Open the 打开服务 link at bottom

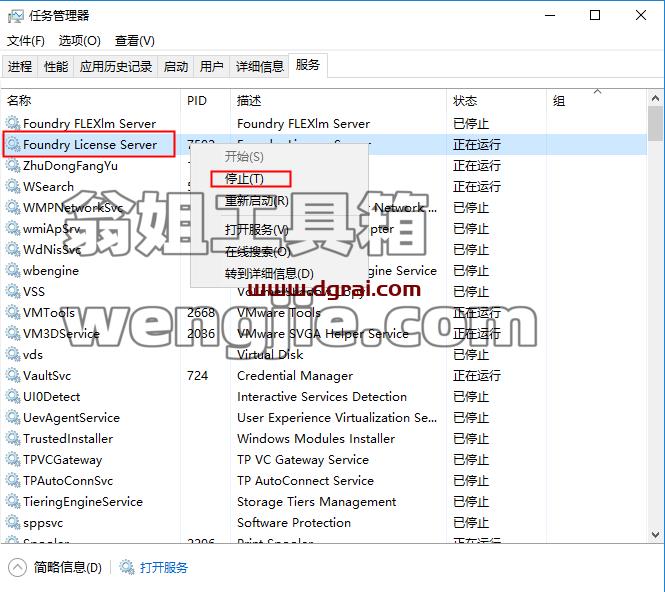(164, 567)
